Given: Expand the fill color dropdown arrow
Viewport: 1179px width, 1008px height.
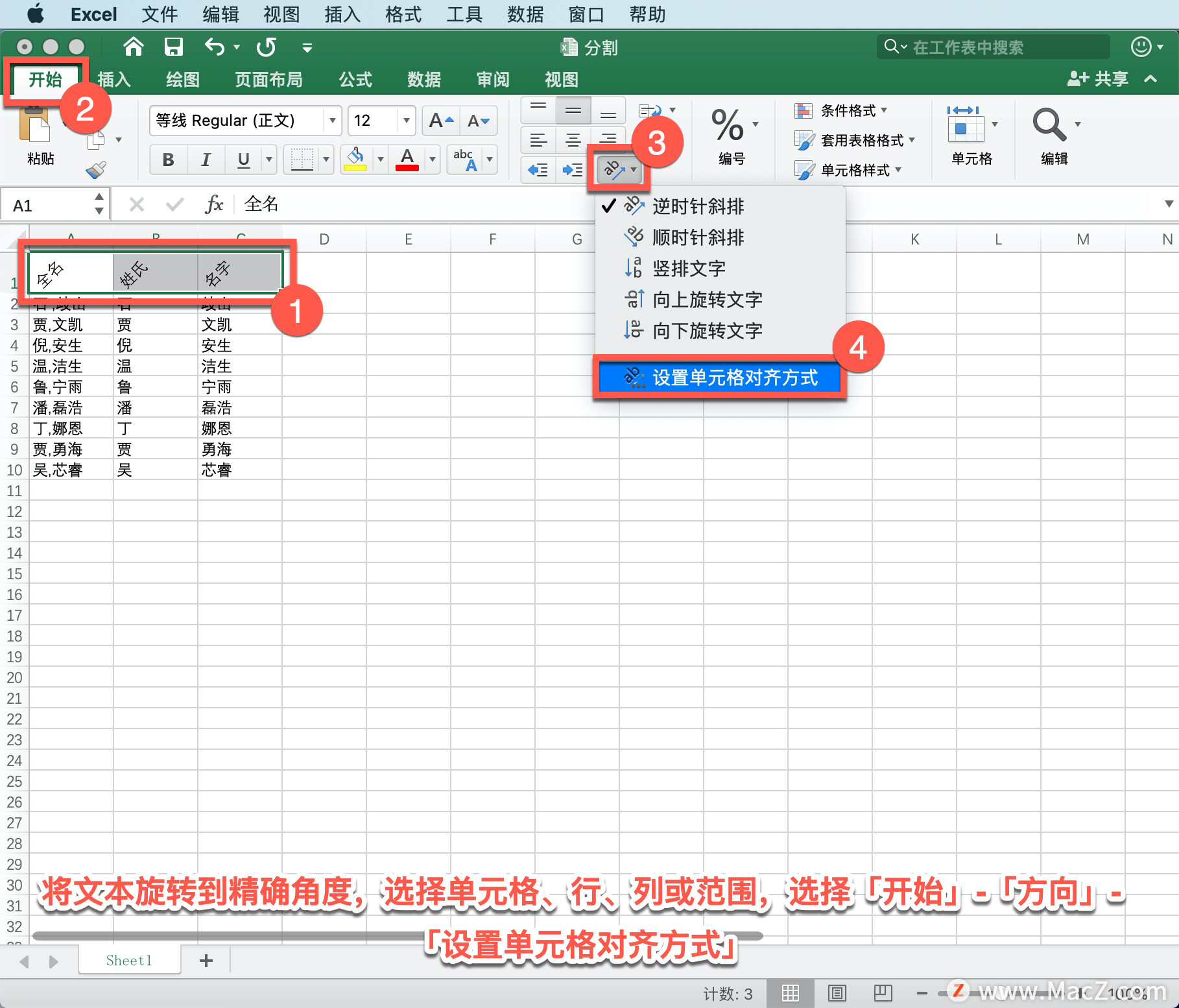Looking at the screenshot, I should pyautogui.click(x=381, y=160).
